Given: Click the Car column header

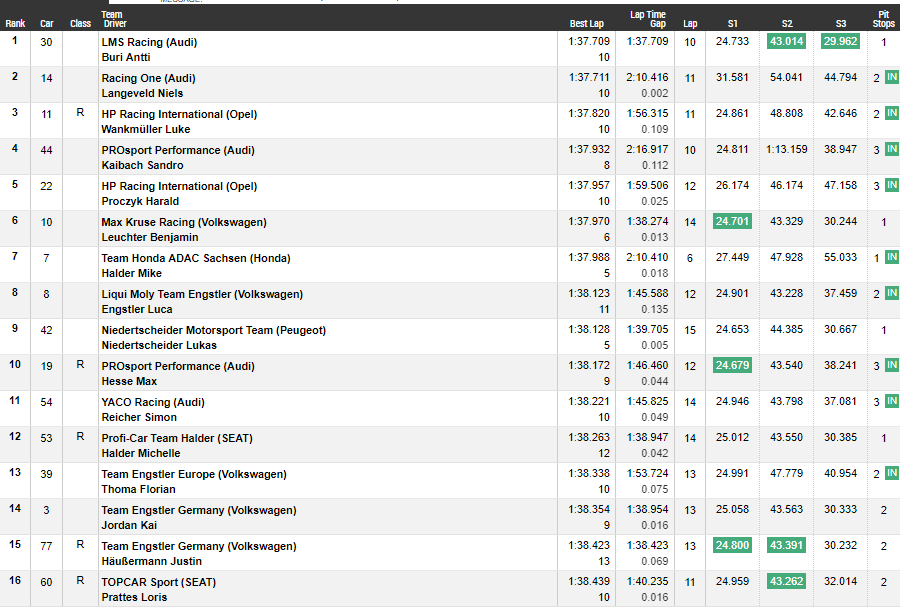Looking at the screenshot, I should click(47, 24).
